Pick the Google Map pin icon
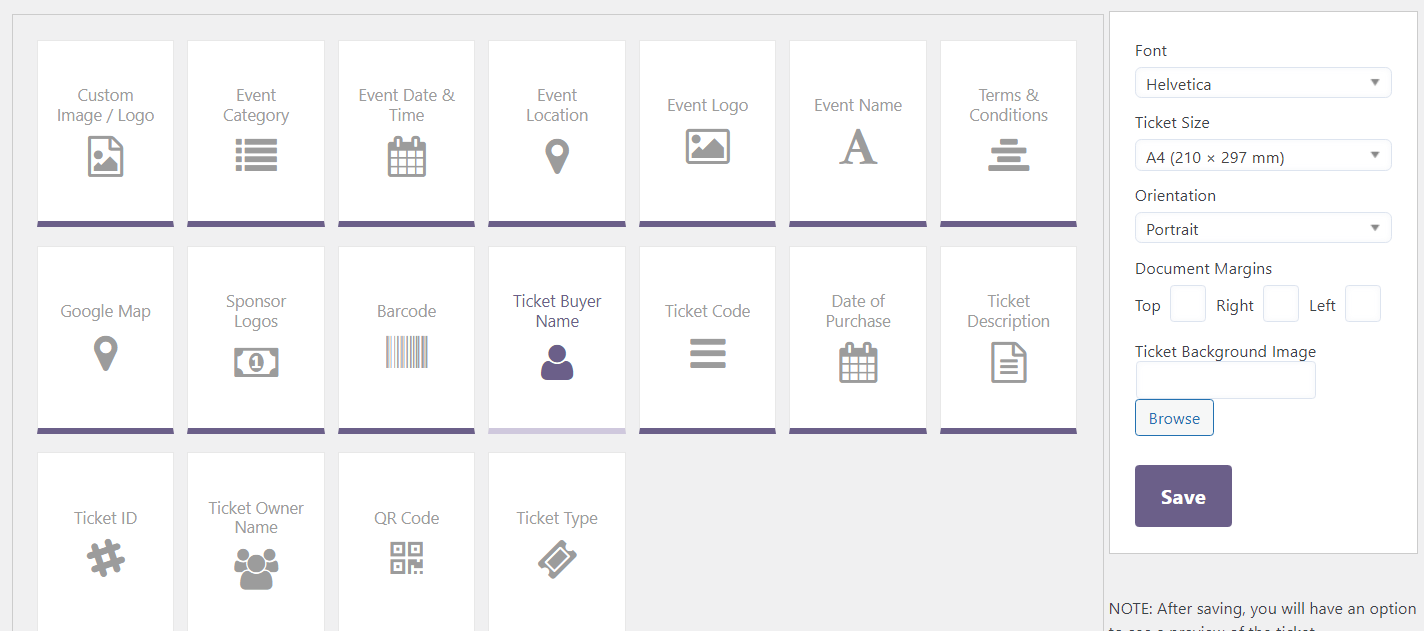 click(x=105, y=354)
